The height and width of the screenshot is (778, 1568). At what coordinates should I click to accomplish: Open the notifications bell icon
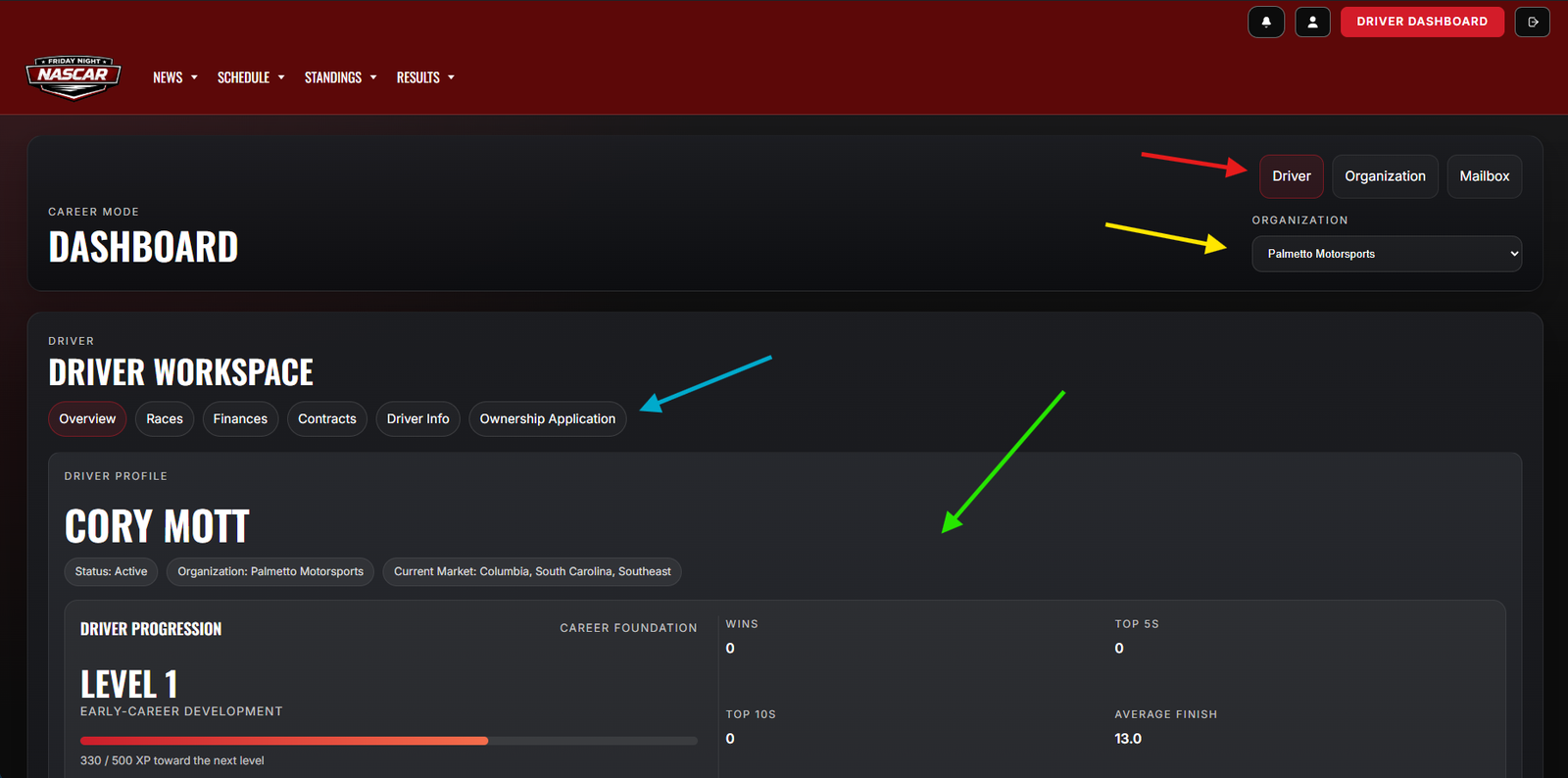coord(1266,22)
